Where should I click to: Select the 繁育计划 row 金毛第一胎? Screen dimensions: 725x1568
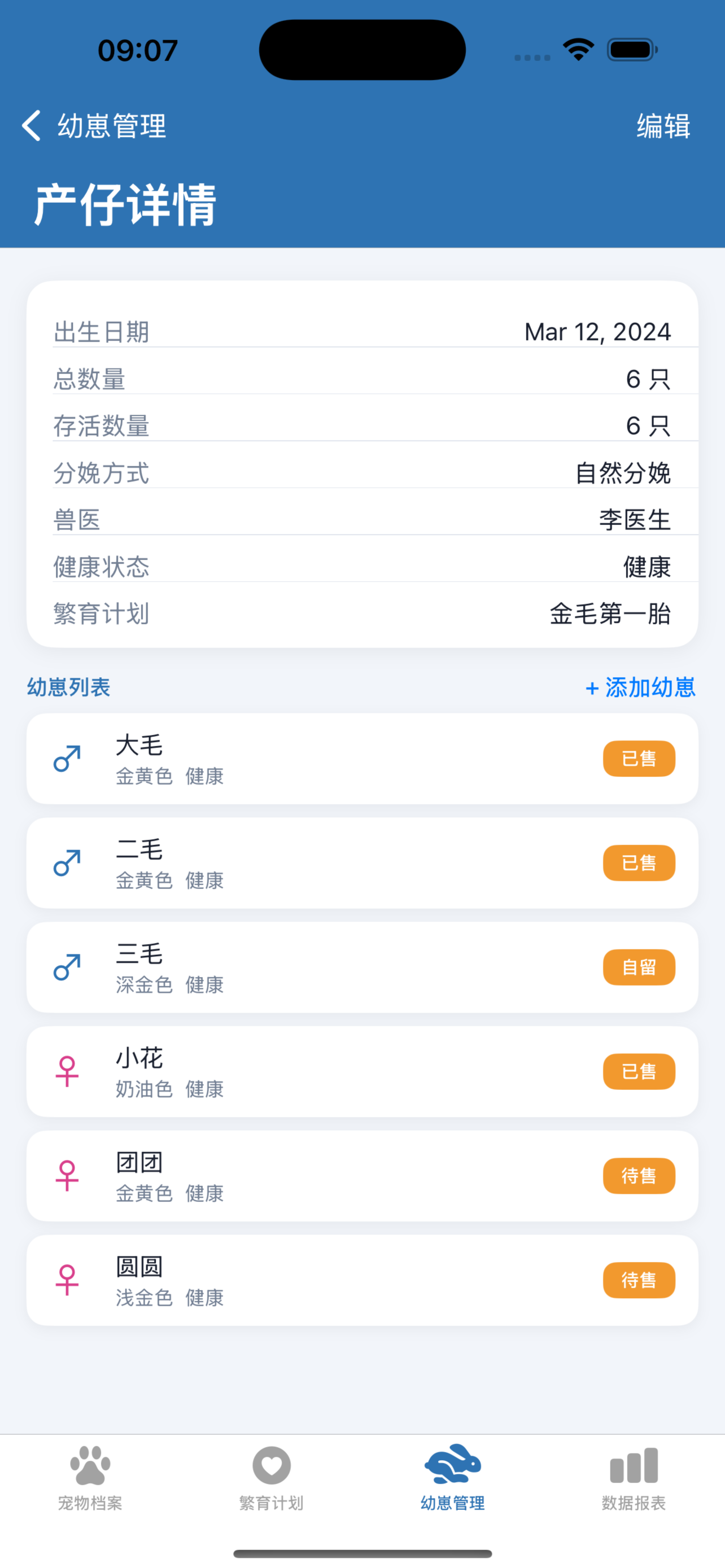(362, 614)
